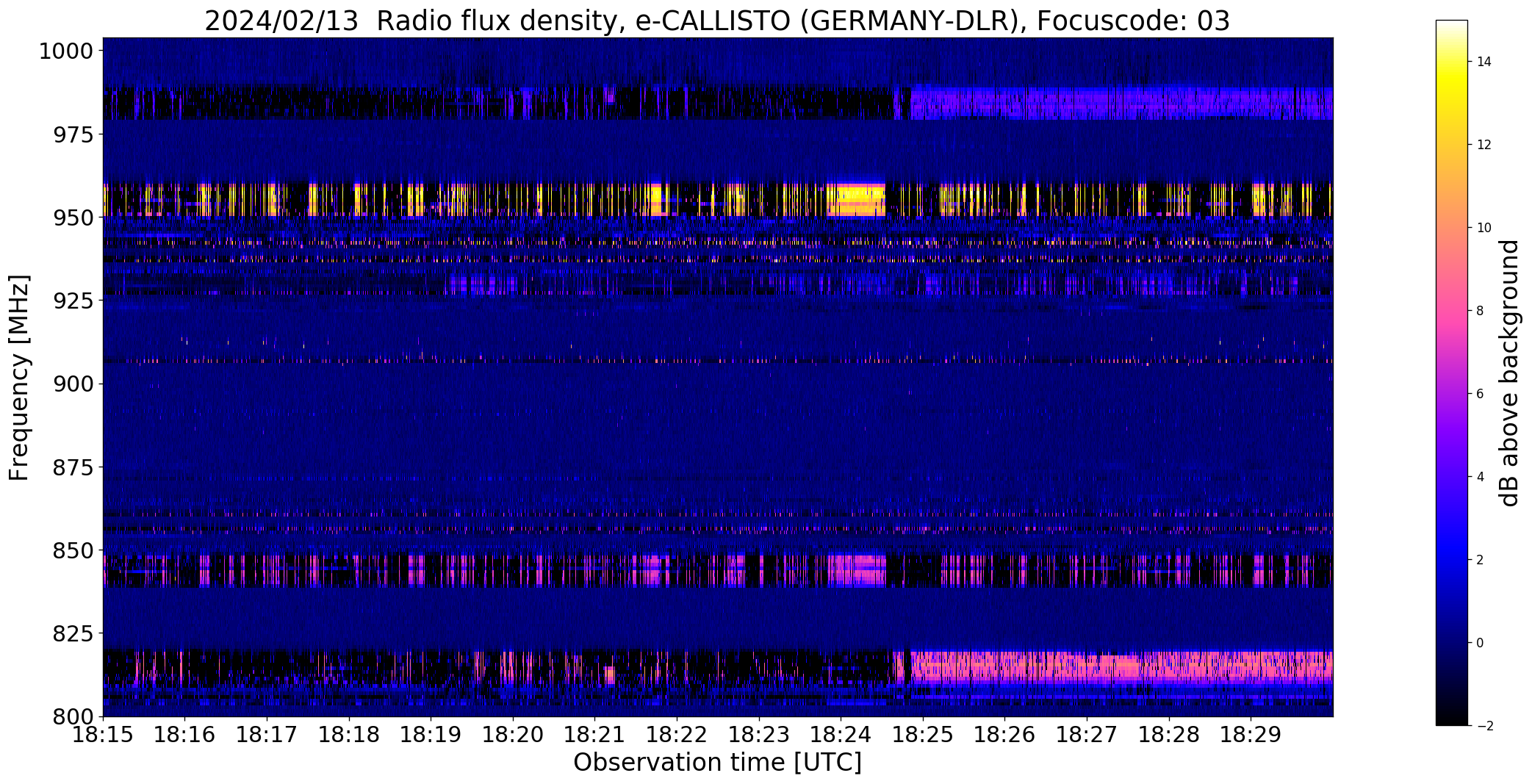Click the colorbar tick label −2
This screenshot has width=1532, height=784.
[x=1484, y=726]
